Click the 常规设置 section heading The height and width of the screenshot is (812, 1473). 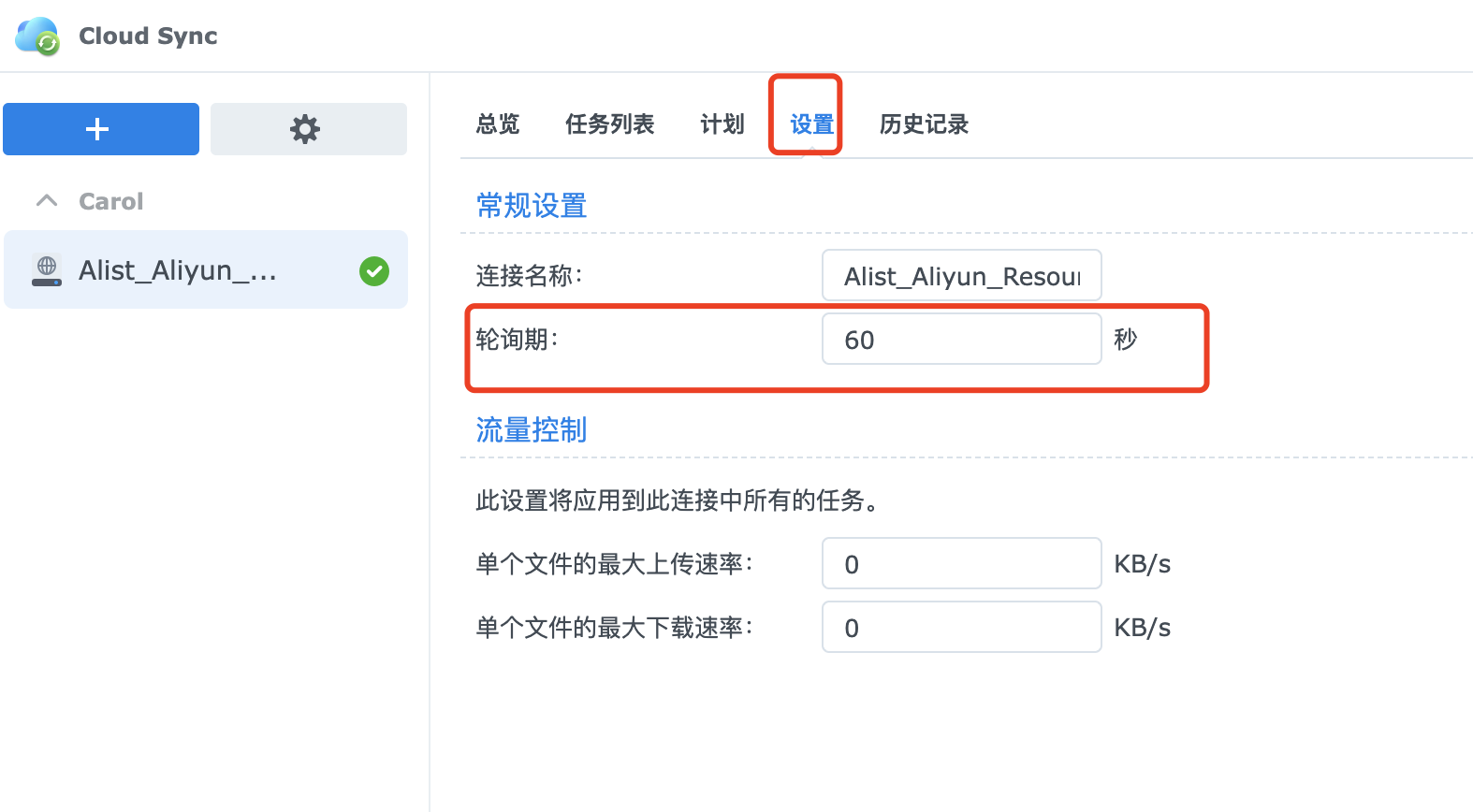coord(531,206)
